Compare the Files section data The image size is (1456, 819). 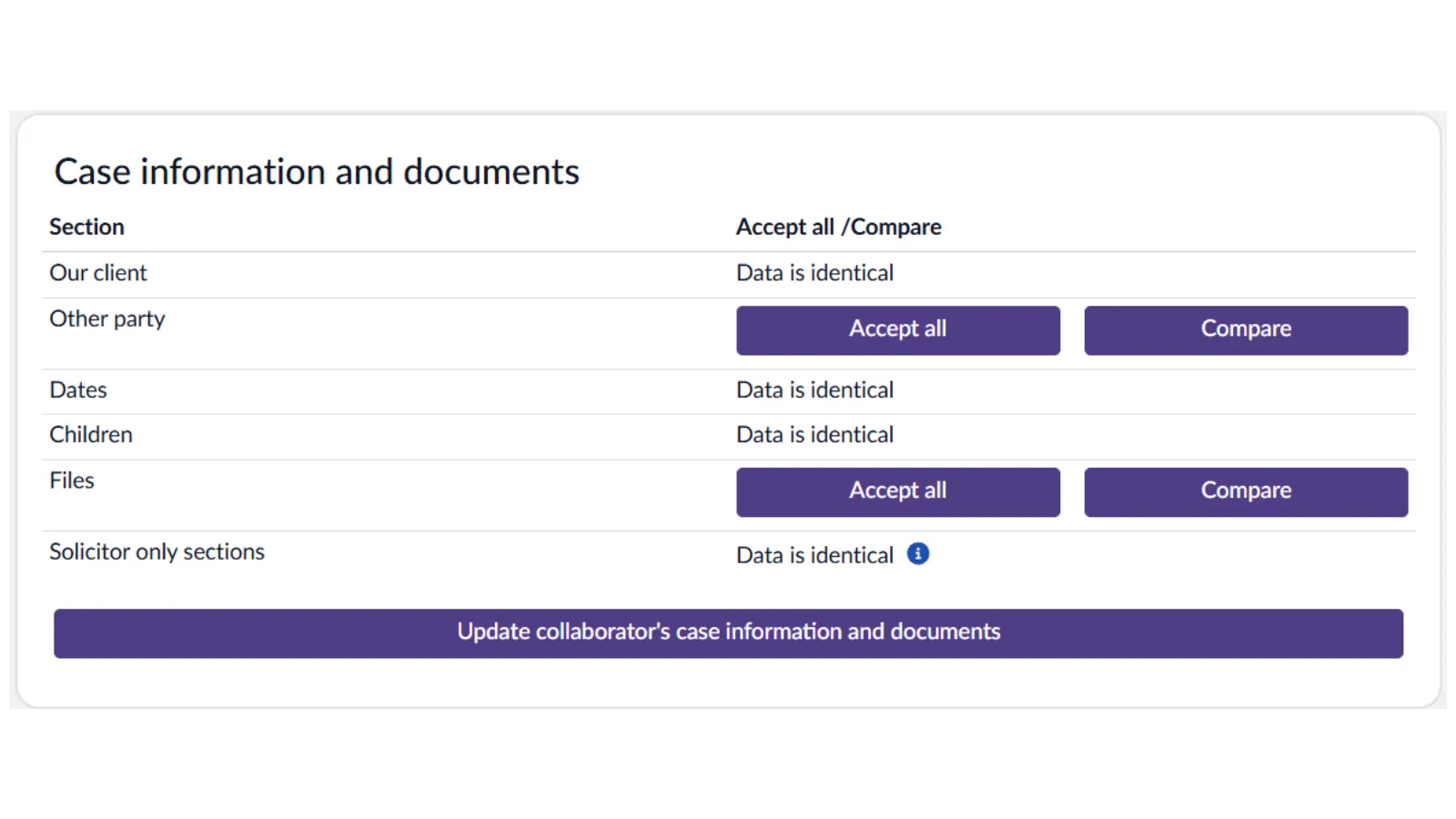click(1245, 491)
